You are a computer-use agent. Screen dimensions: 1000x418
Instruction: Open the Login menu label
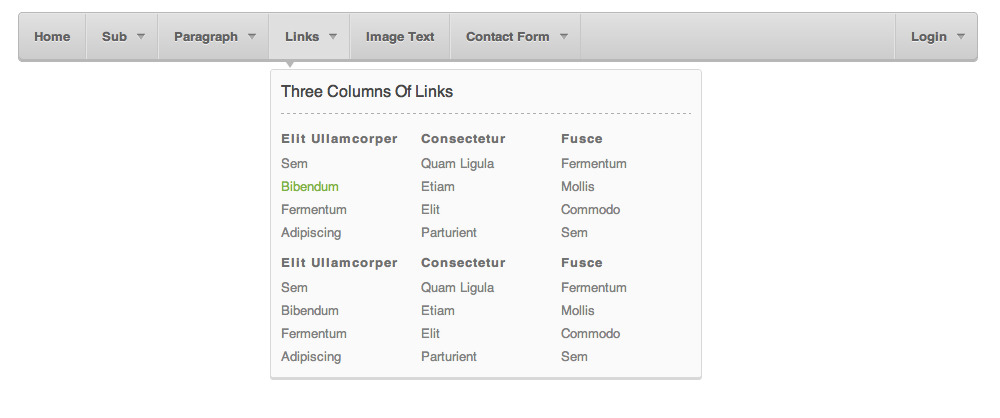(x=928, y=37)
